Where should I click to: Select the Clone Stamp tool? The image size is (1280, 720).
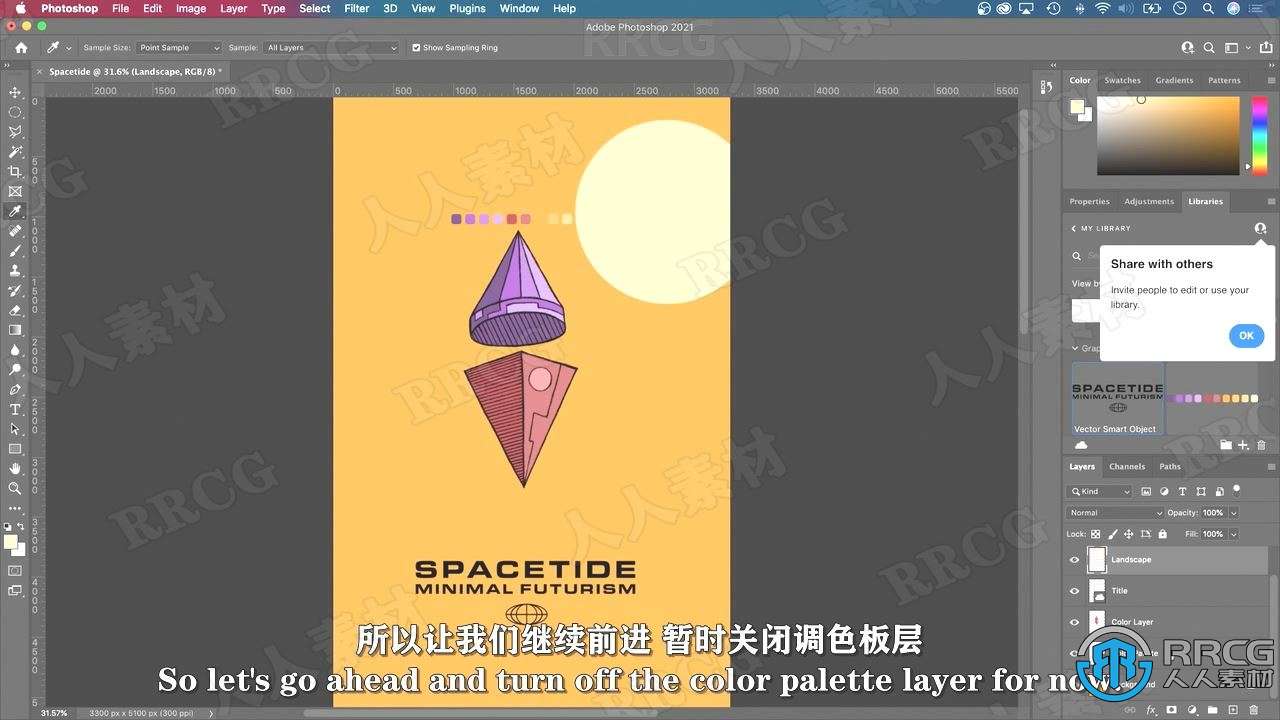[15, 270]
